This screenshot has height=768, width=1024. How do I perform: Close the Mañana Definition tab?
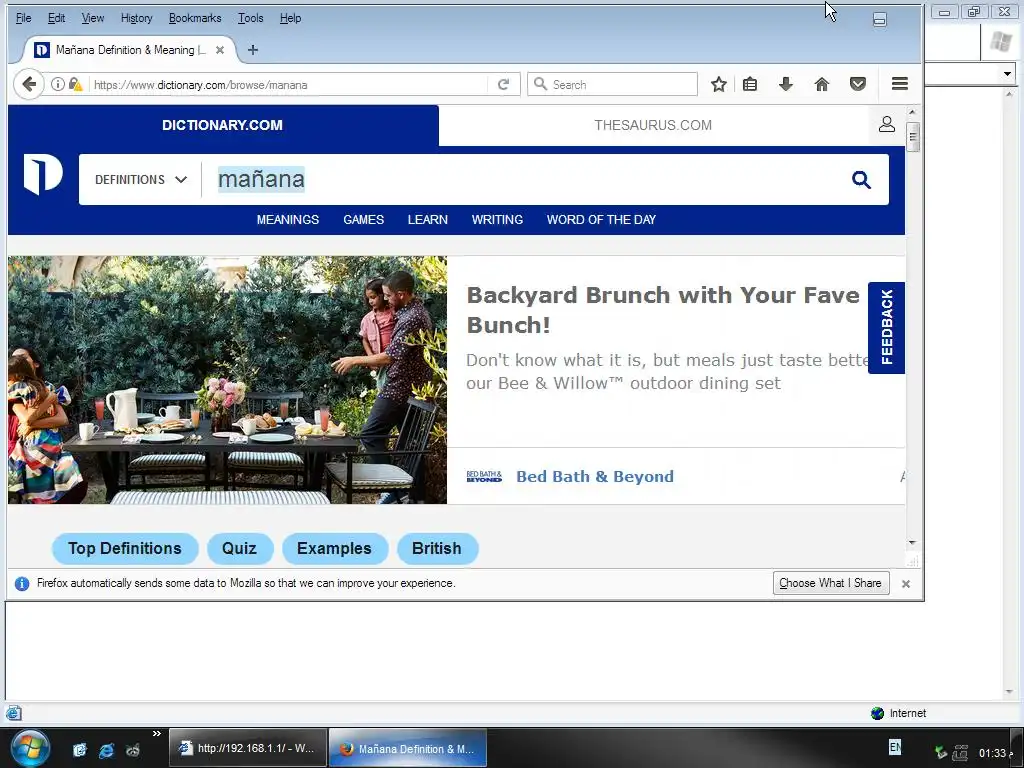pyautogui.click(x=220, y=50)
